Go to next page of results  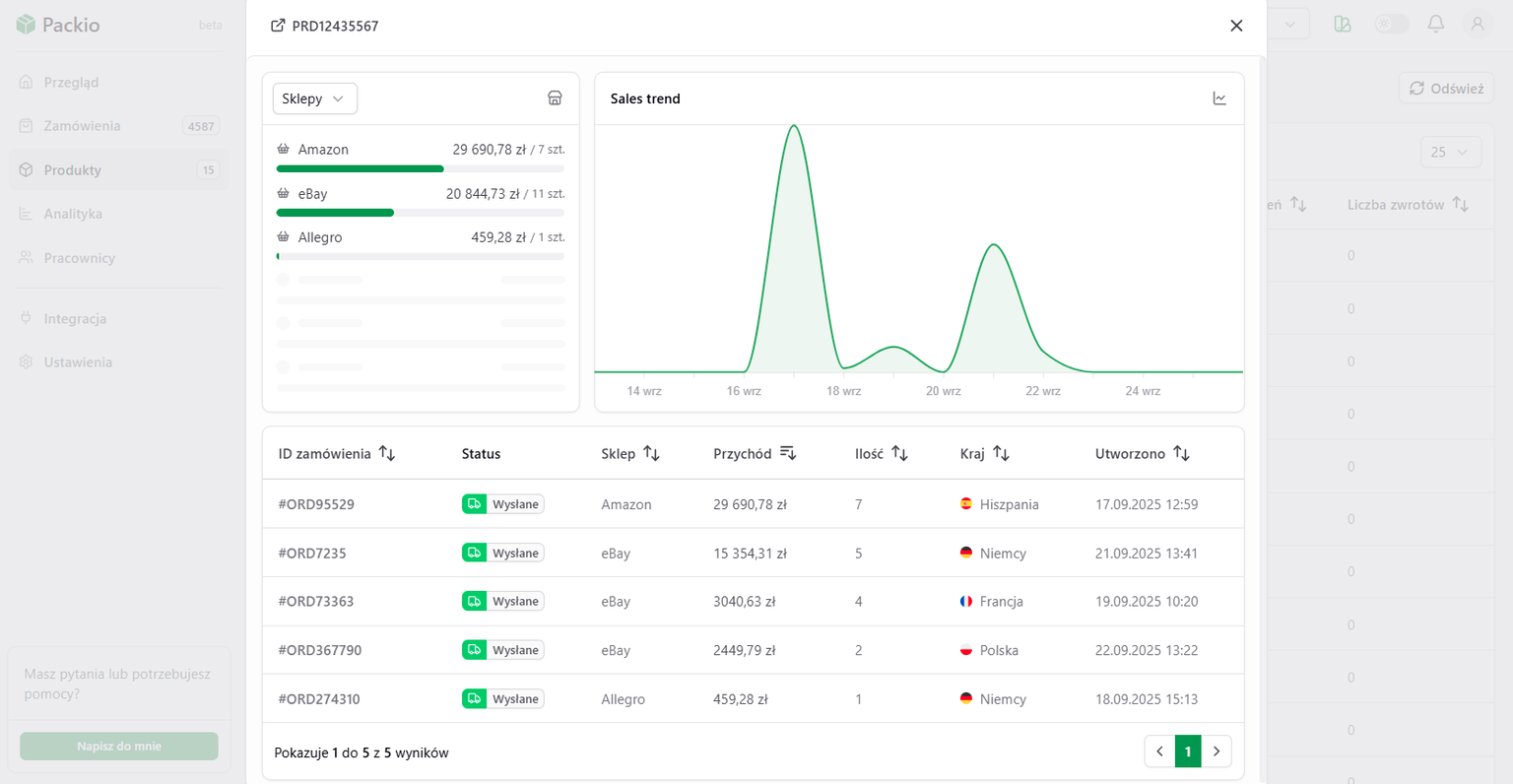1217,751
